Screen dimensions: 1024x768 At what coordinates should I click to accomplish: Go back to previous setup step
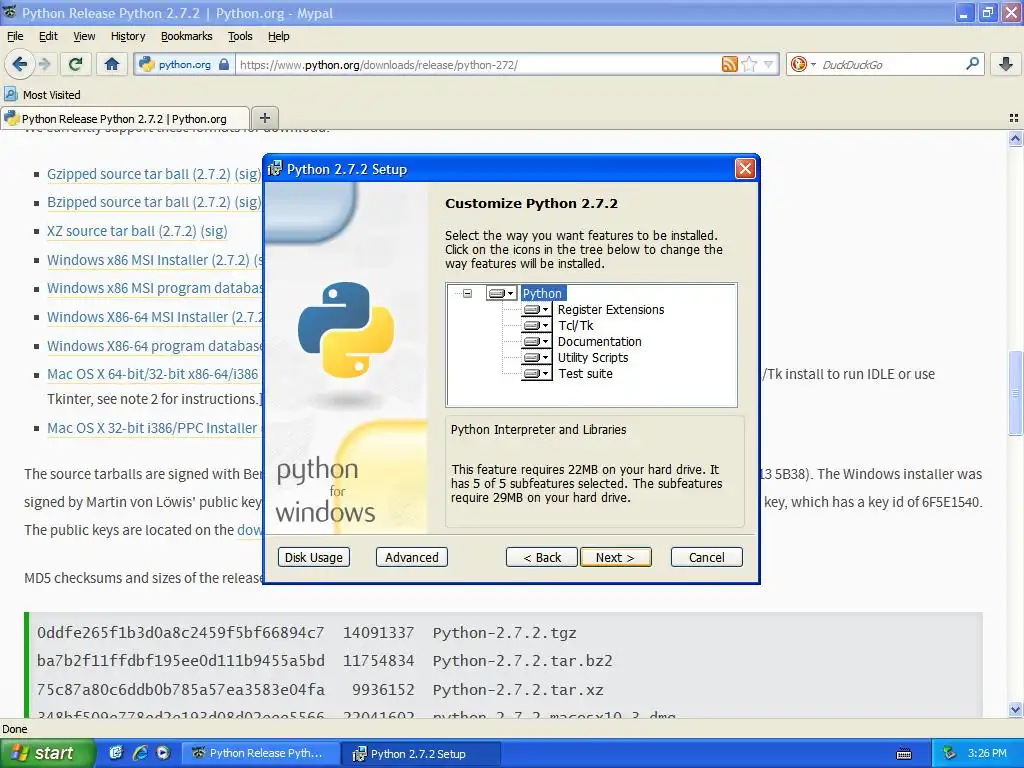pyautogui.click(x=542, y=557)
